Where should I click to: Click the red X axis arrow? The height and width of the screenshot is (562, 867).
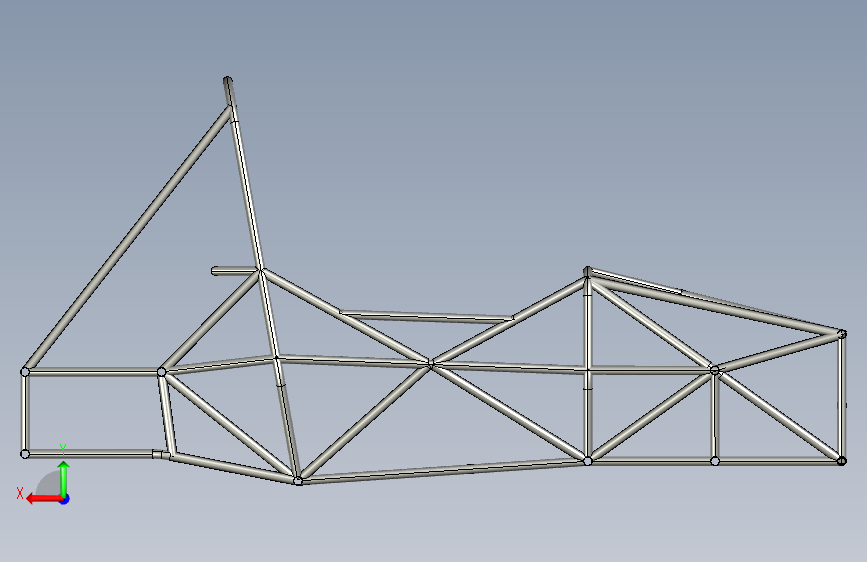44,499
